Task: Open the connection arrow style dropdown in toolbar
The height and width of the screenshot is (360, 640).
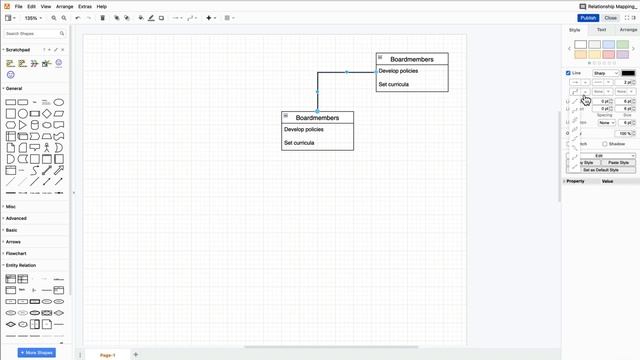Action: pos(177,18)
